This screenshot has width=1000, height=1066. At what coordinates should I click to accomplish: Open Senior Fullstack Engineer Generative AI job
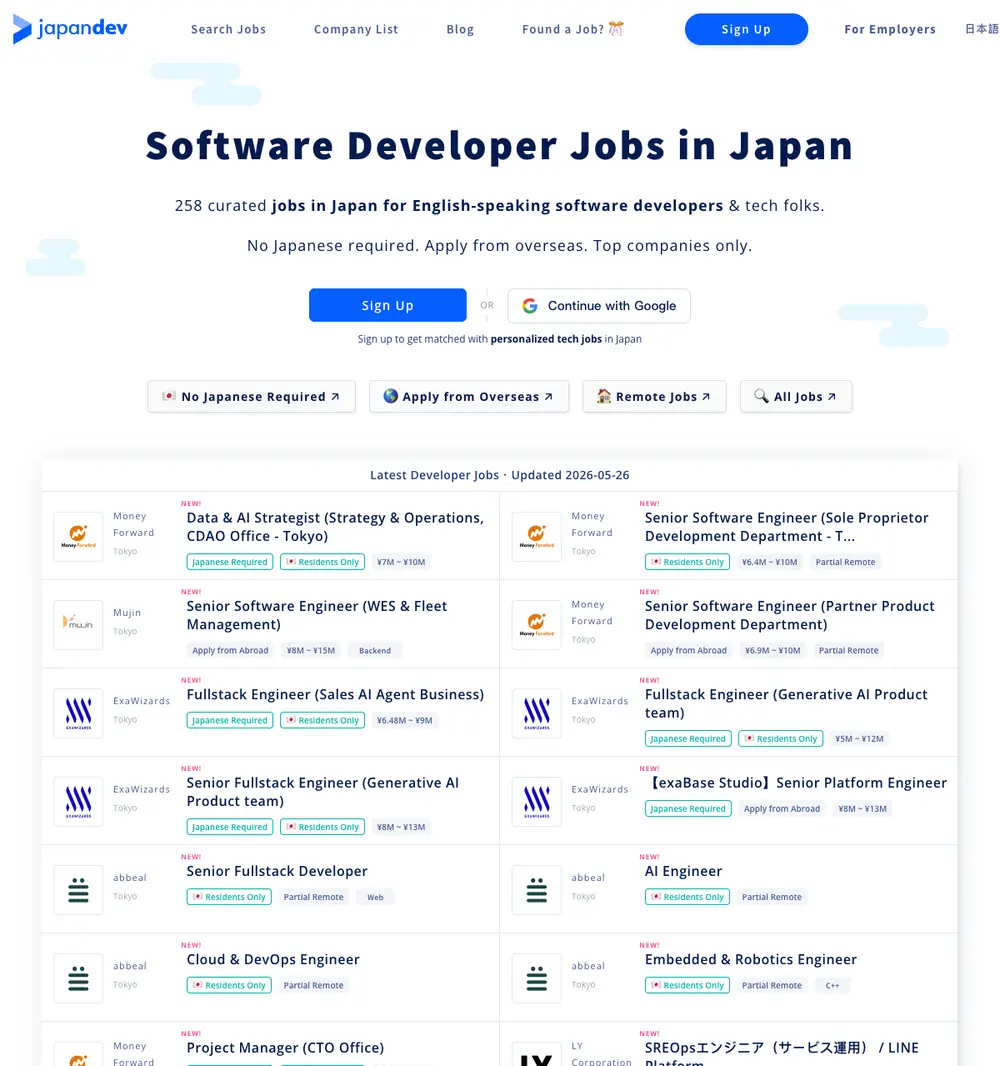click(x=322, y=792)
